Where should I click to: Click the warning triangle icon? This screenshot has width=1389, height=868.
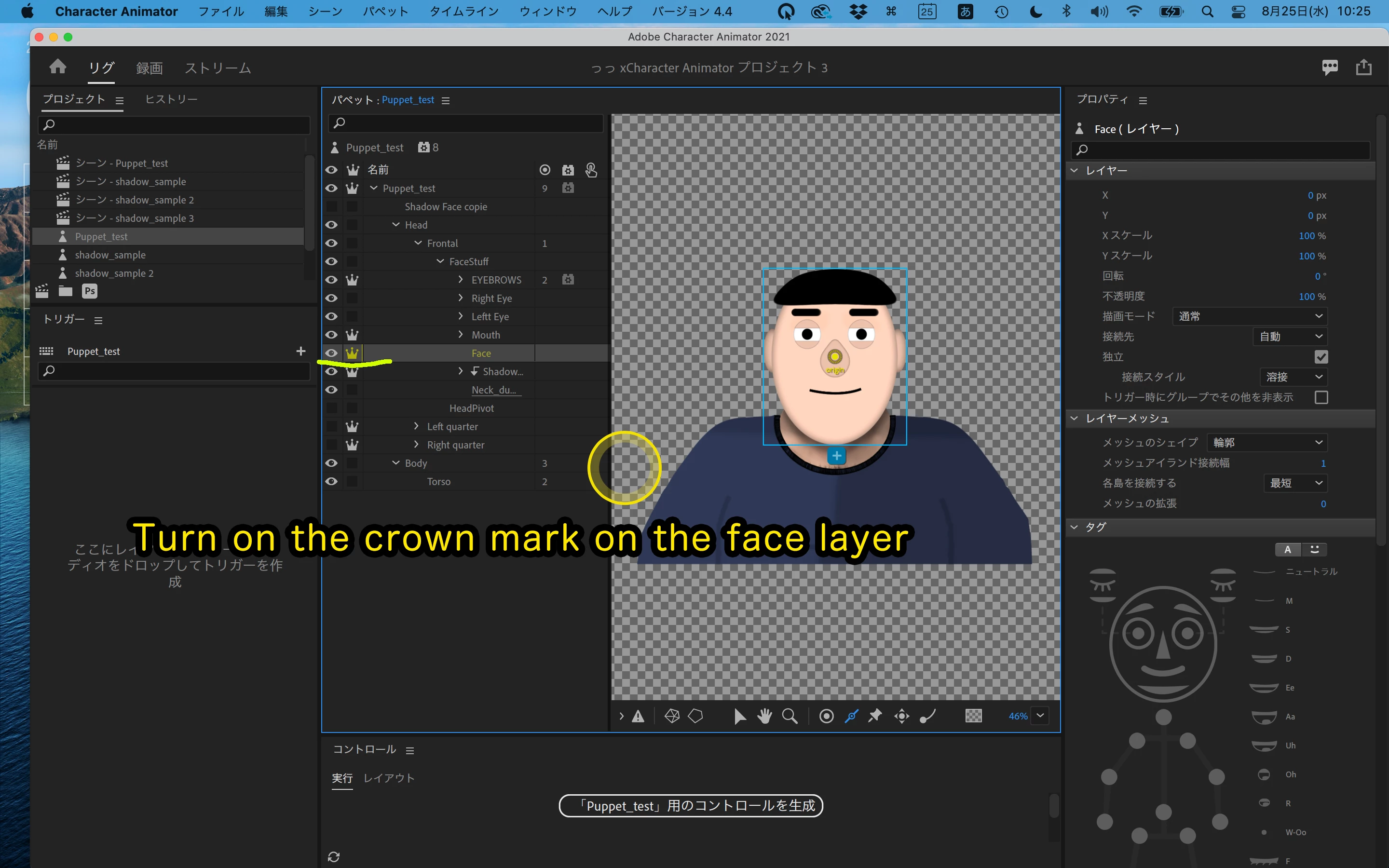[638, 716]
